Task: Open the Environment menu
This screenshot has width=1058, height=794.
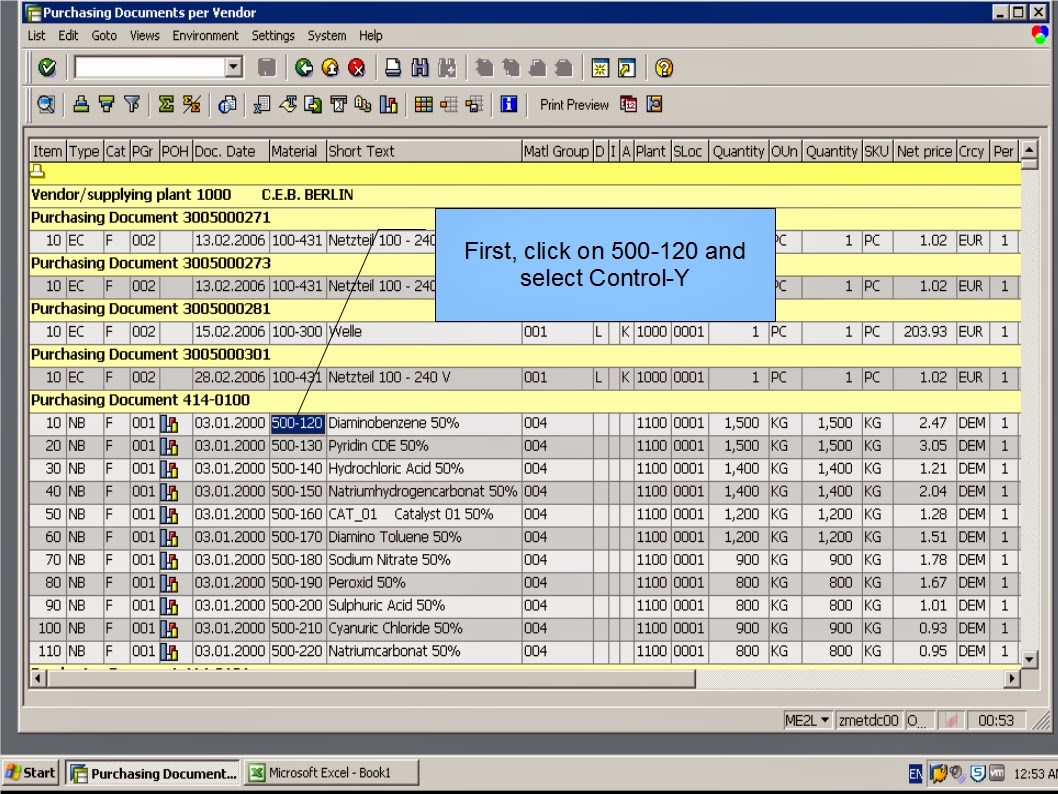Action: 205,35
